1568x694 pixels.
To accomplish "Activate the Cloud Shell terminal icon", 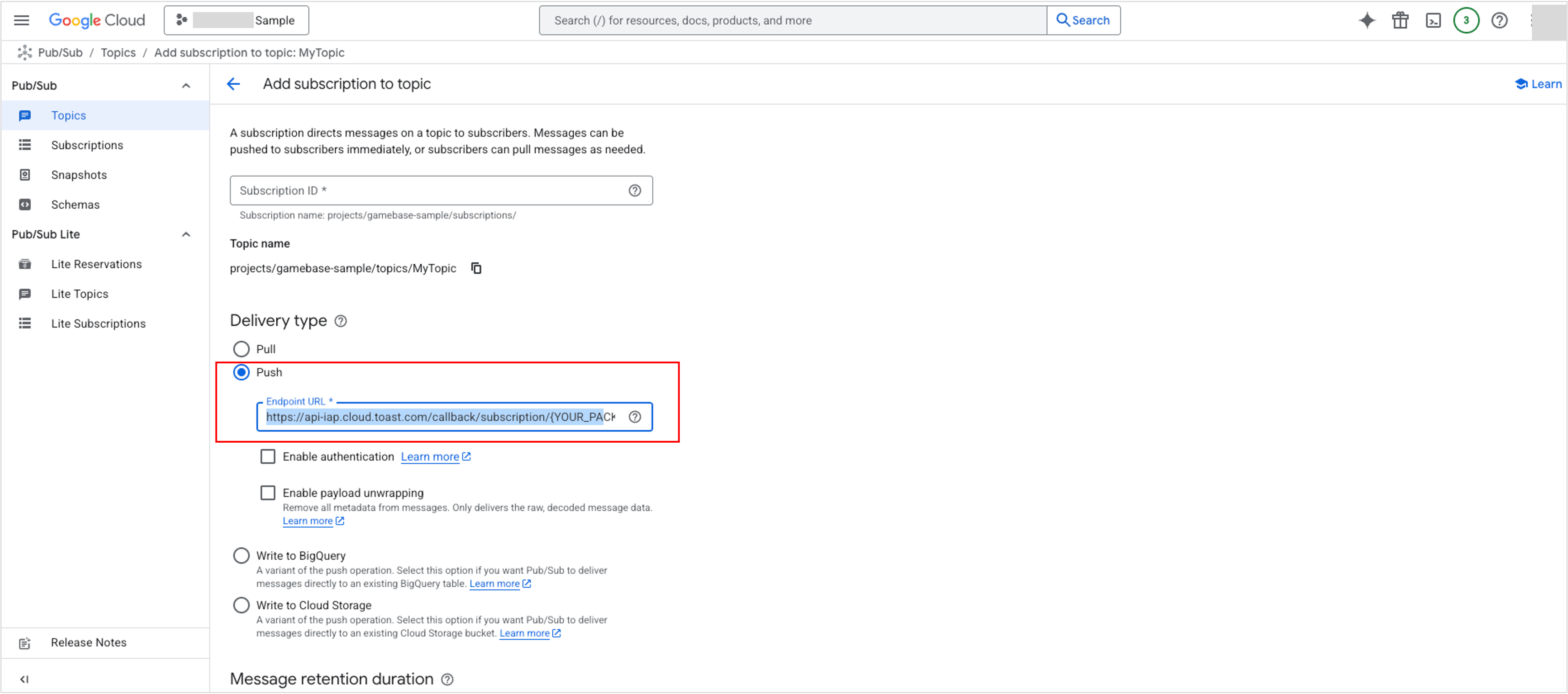I will coord(1434,20).
